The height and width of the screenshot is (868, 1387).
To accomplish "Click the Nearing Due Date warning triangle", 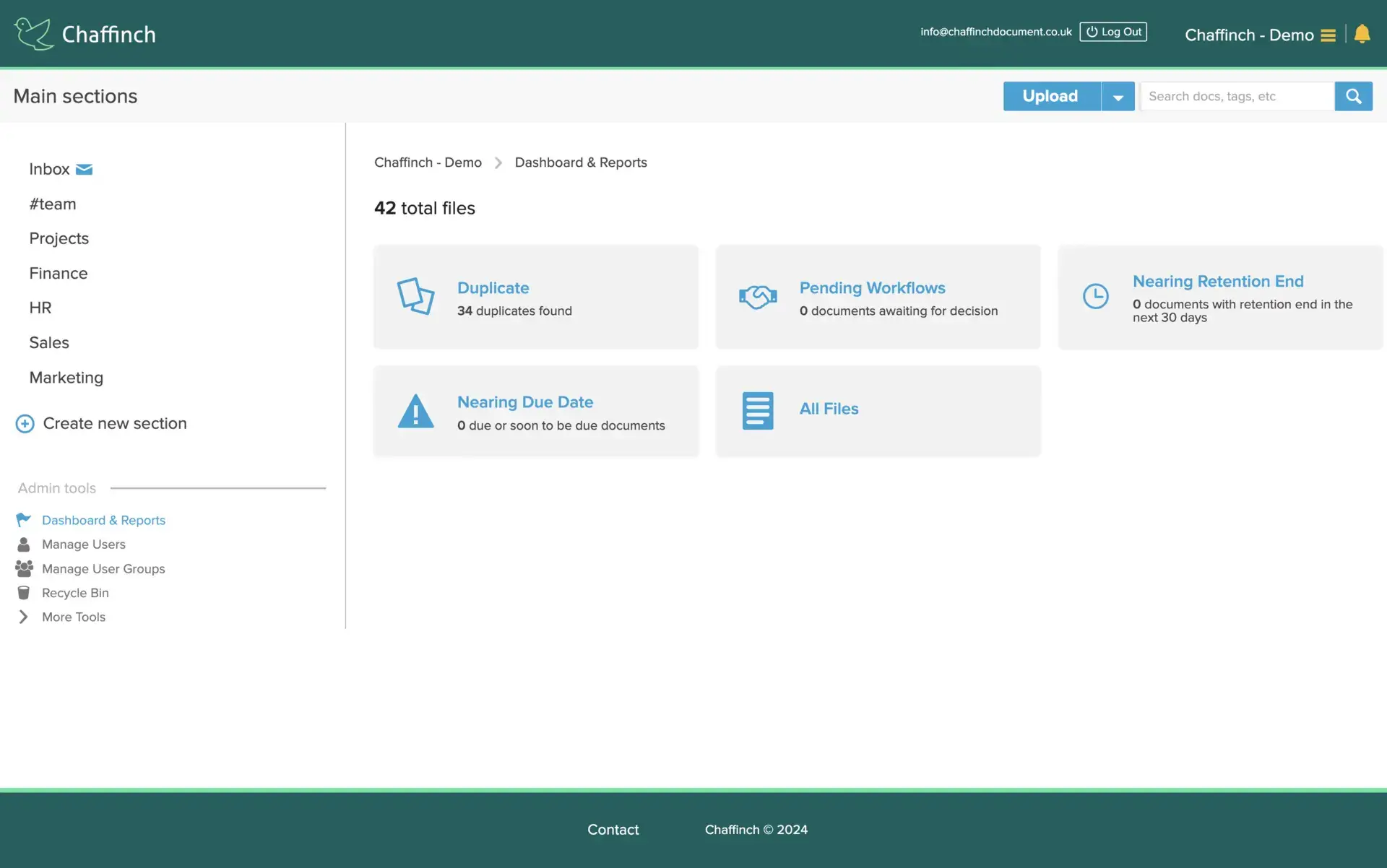I will pyautogui.click(x=415, y=412).
